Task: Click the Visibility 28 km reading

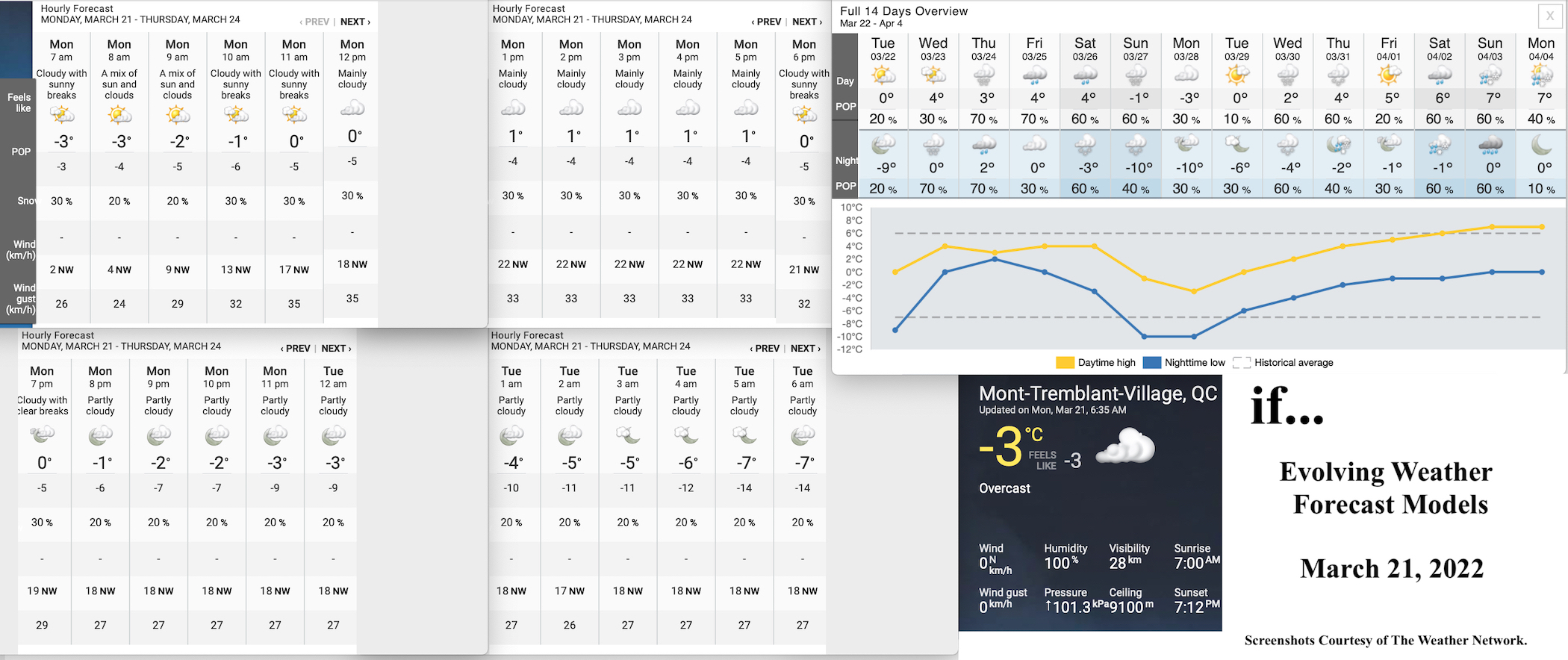Action: [1125, 563]
